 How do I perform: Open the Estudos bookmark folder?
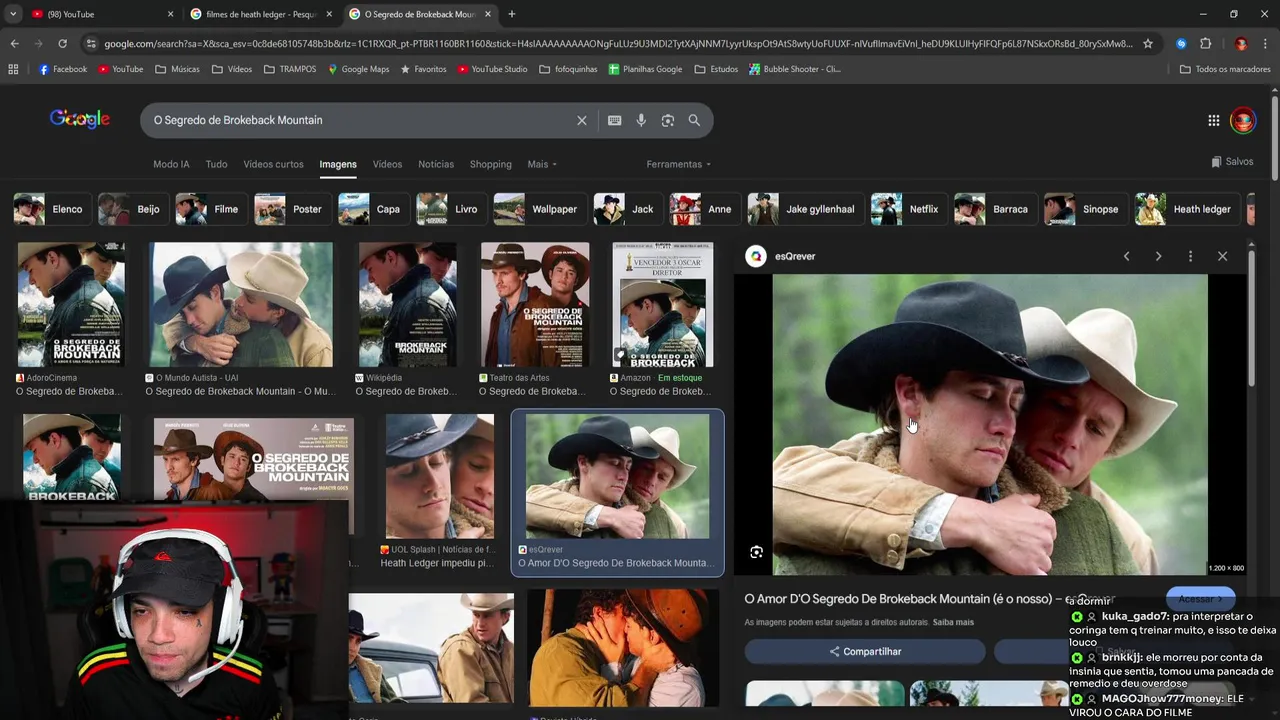(x=716, y=69)
